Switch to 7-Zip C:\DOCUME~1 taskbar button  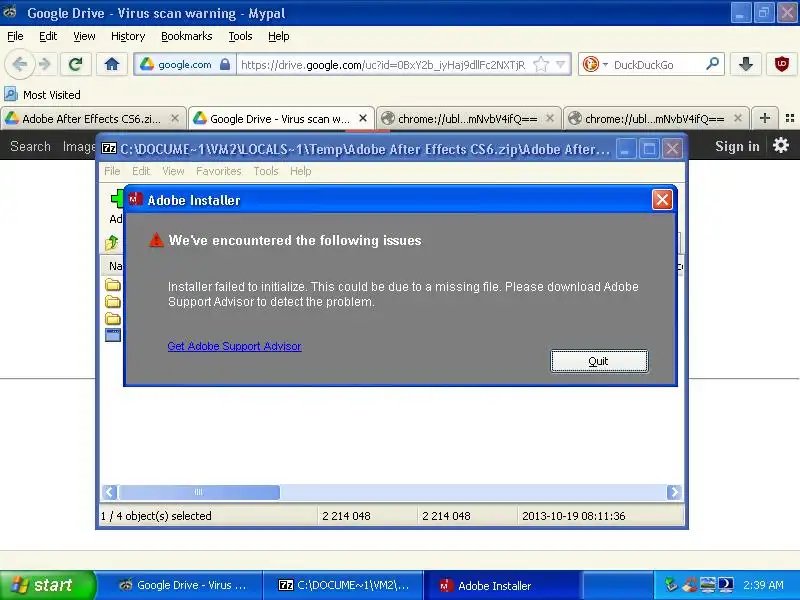(x=343, y=585)
